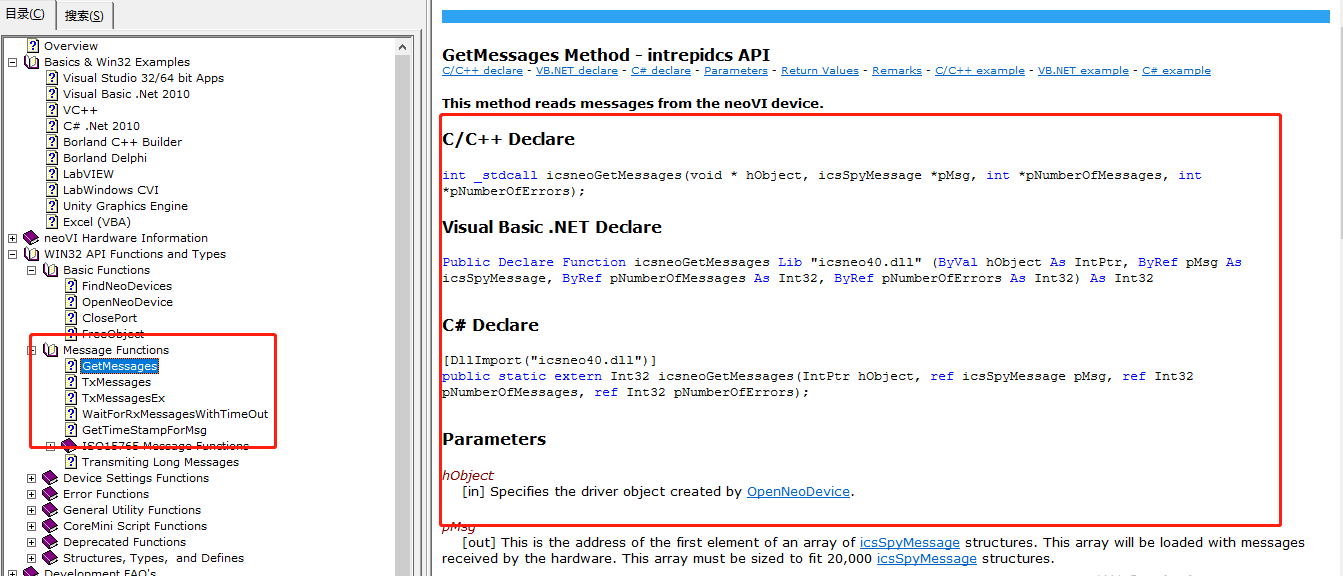Click page icon beside TxMessagesEx
Viewport: 1343px width, 576px height.
point(71,398)
